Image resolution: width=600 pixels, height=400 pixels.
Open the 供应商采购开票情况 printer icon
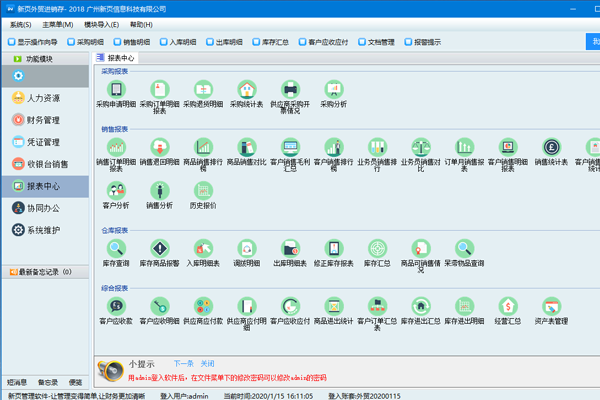290,90
